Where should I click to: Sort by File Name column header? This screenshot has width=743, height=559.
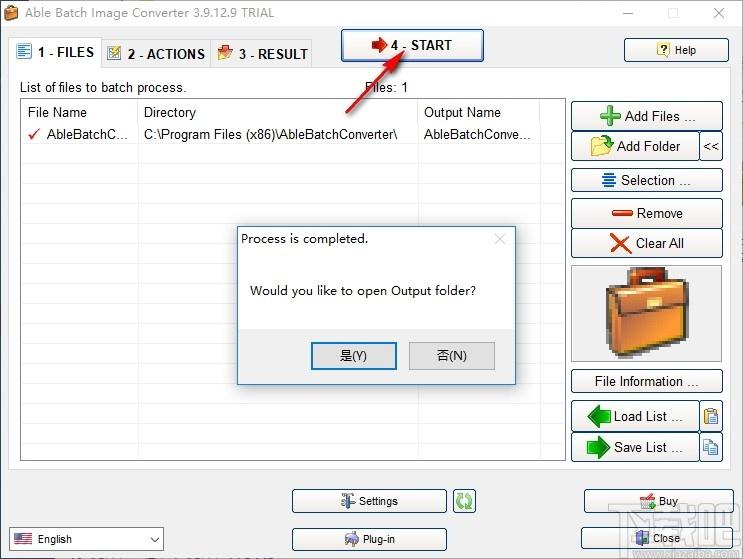pos(80,112)
